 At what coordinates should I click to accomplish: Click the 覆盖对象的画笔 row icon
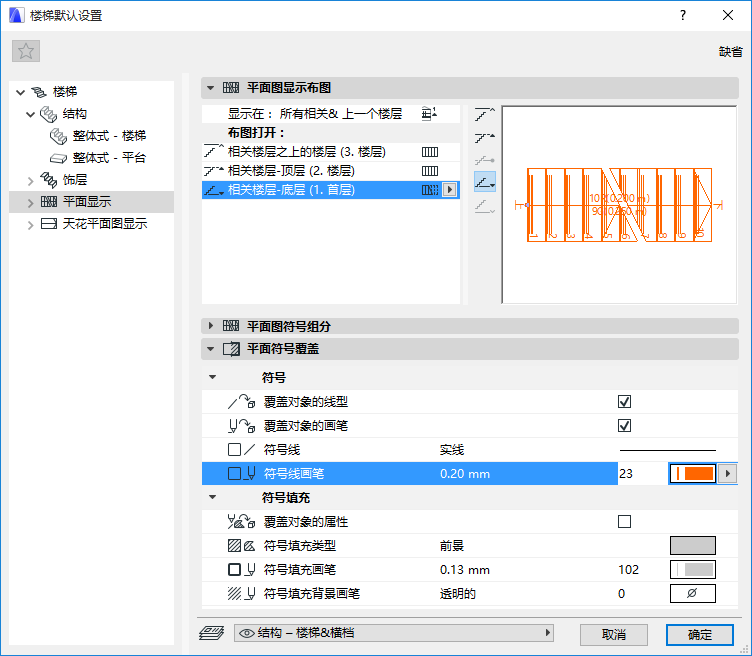(241, 425)
